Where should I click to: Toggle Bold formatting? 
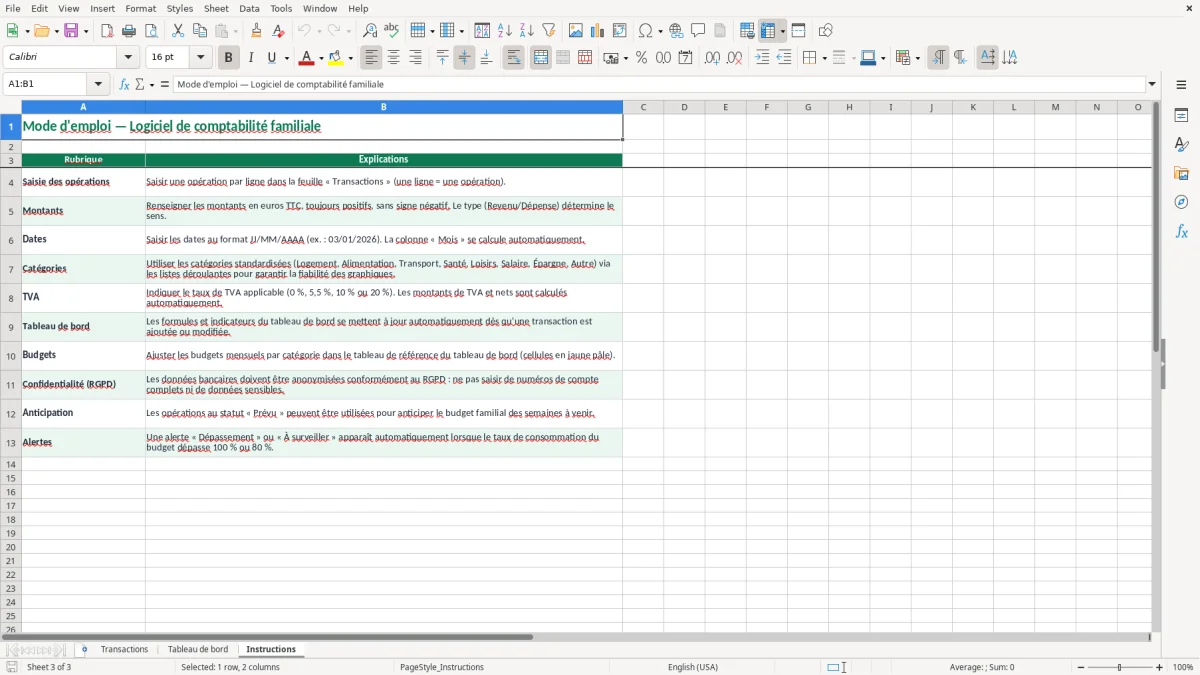(x=229, y=58)
